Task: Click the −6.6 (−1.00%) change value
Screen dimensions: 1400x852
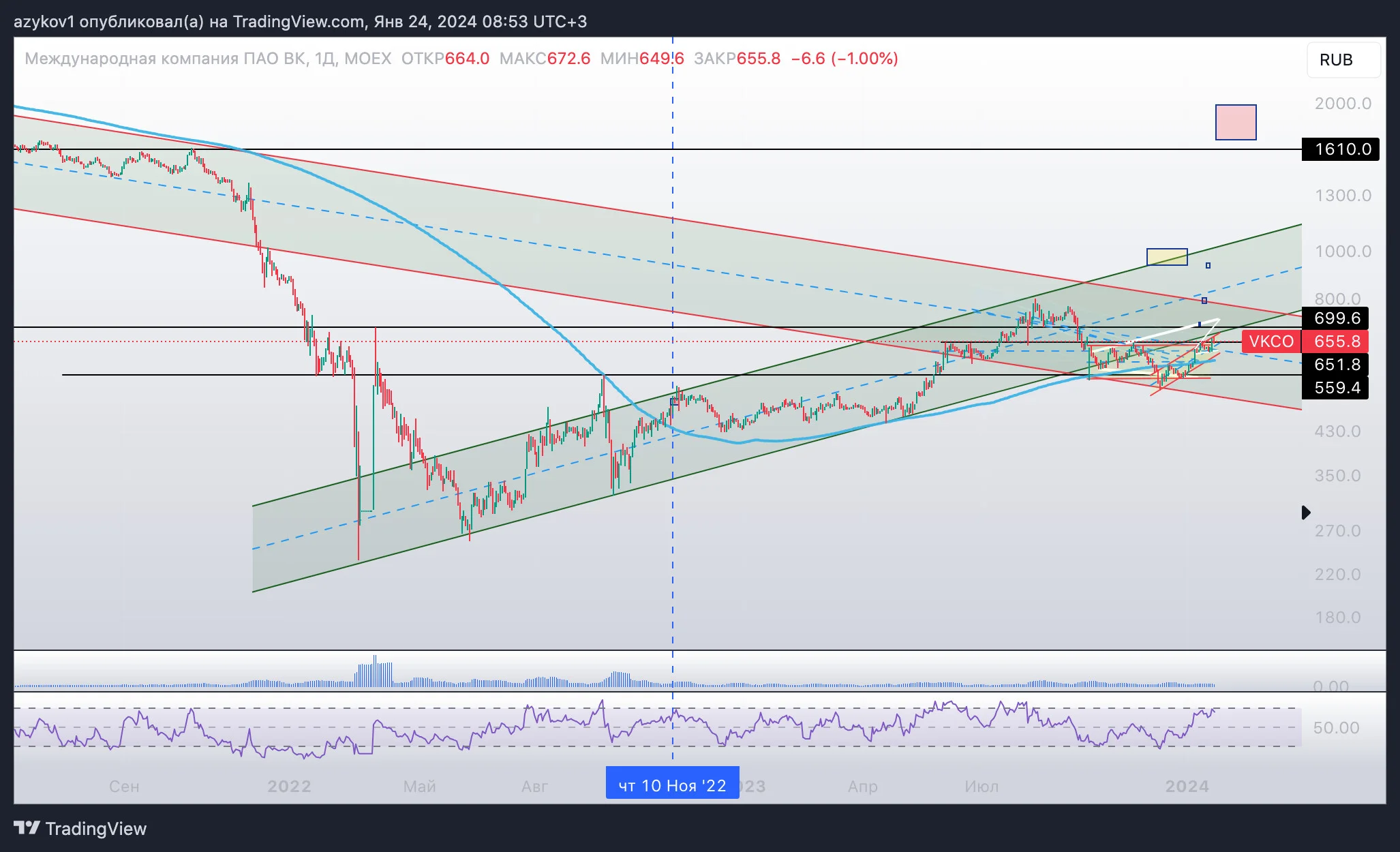Action: tap(844, 59)
